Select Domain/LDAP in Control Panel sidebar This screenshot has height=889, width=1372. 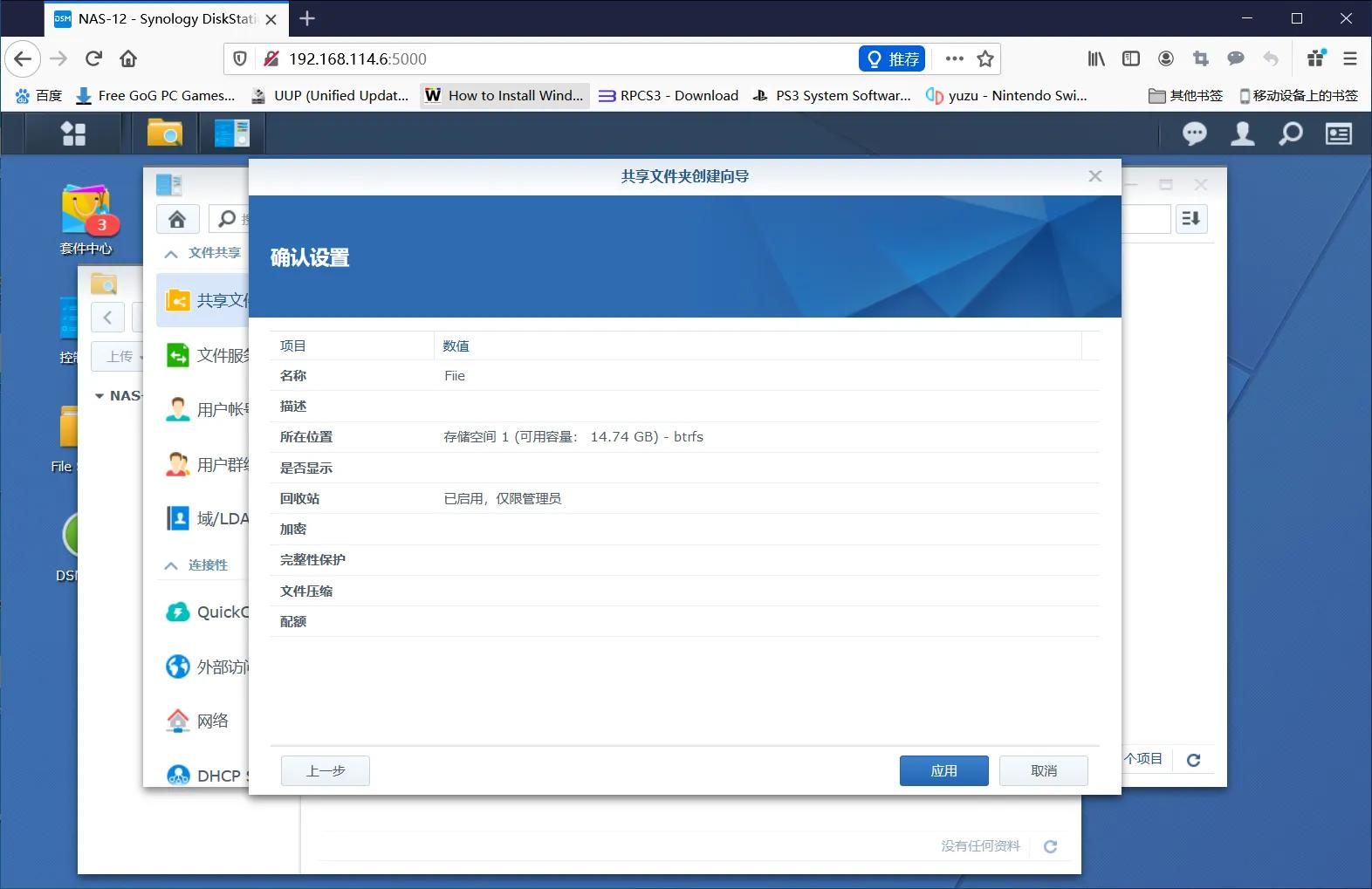pos(203,518)
